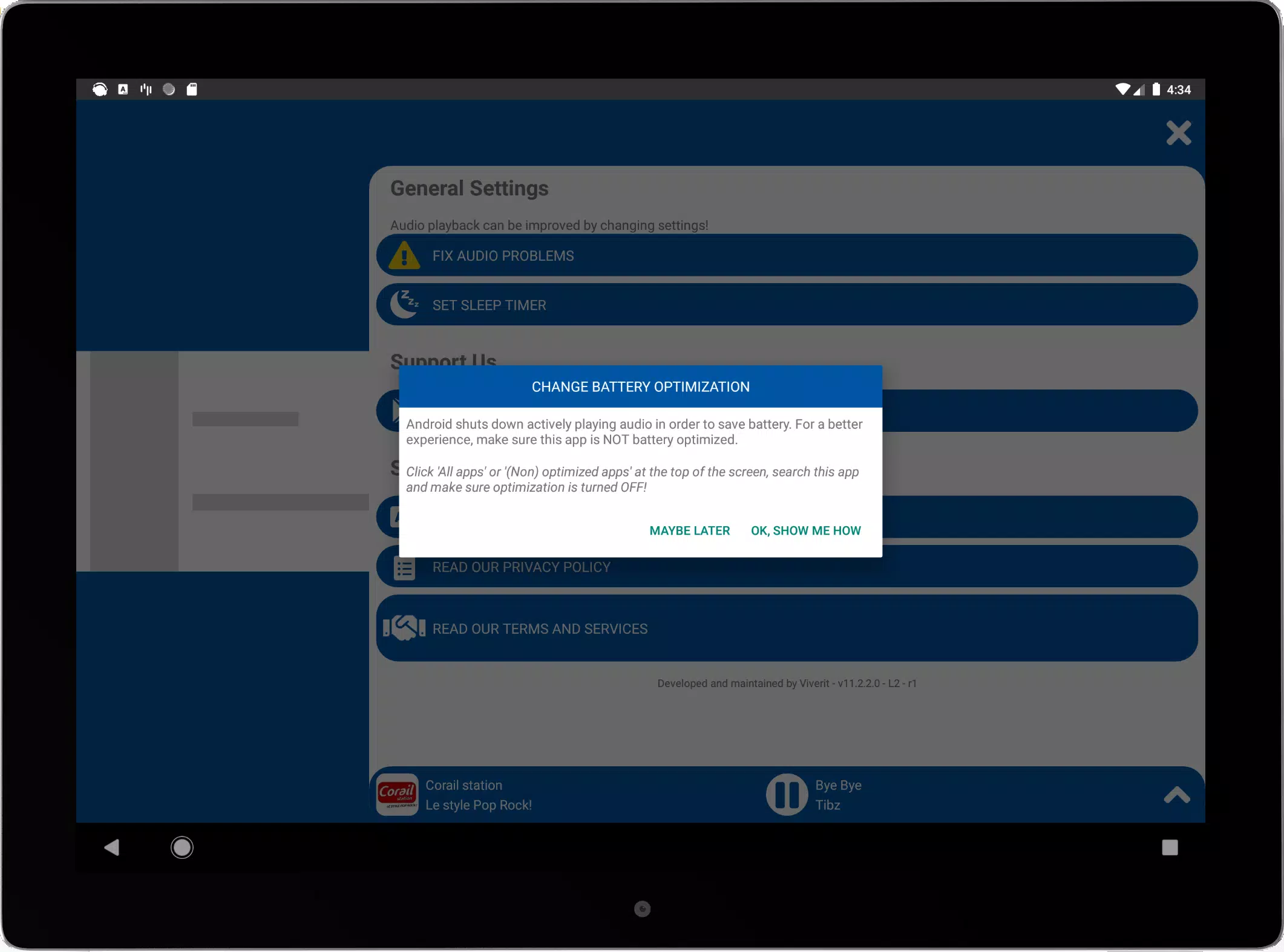
Task: Open SET SLEEP TIMER option
Action: pyautogui.click(x=787, y=305)
